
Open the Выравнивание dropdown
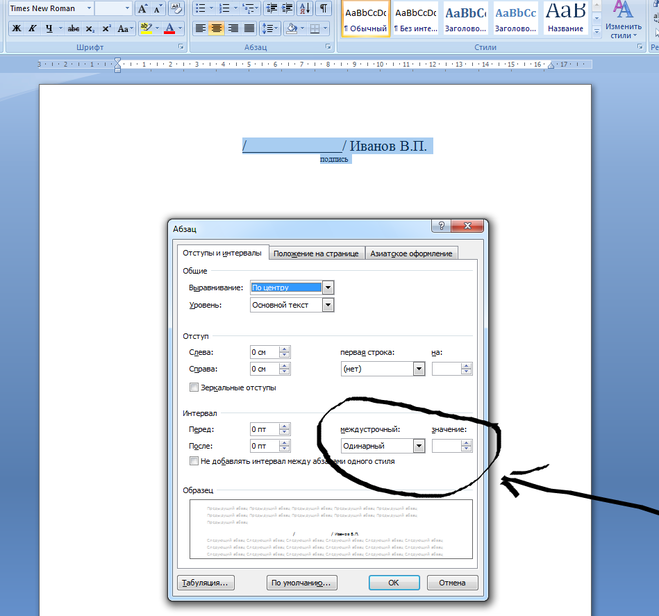[328, 287]
